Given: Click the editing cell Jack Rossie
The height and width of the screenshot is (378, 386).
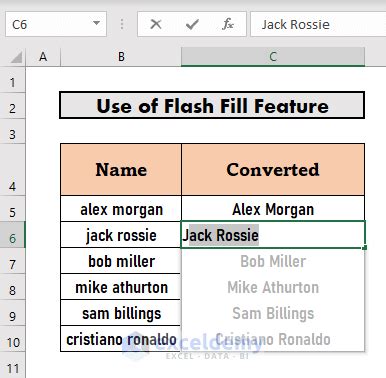Looking at the screenshot, I should point(273,235).
